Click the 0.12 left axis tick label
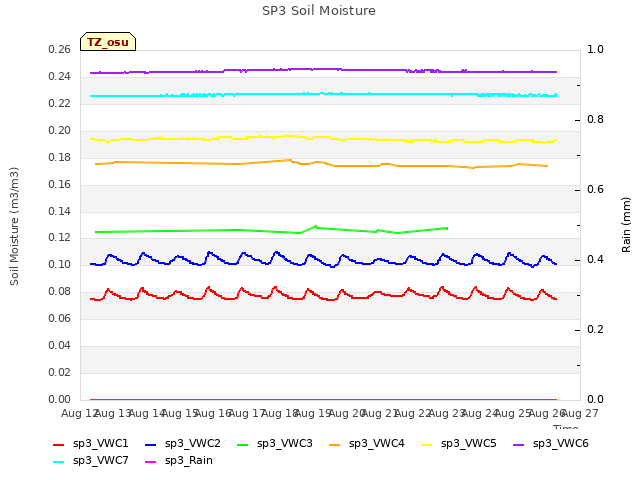 click(x=59, y=237)
